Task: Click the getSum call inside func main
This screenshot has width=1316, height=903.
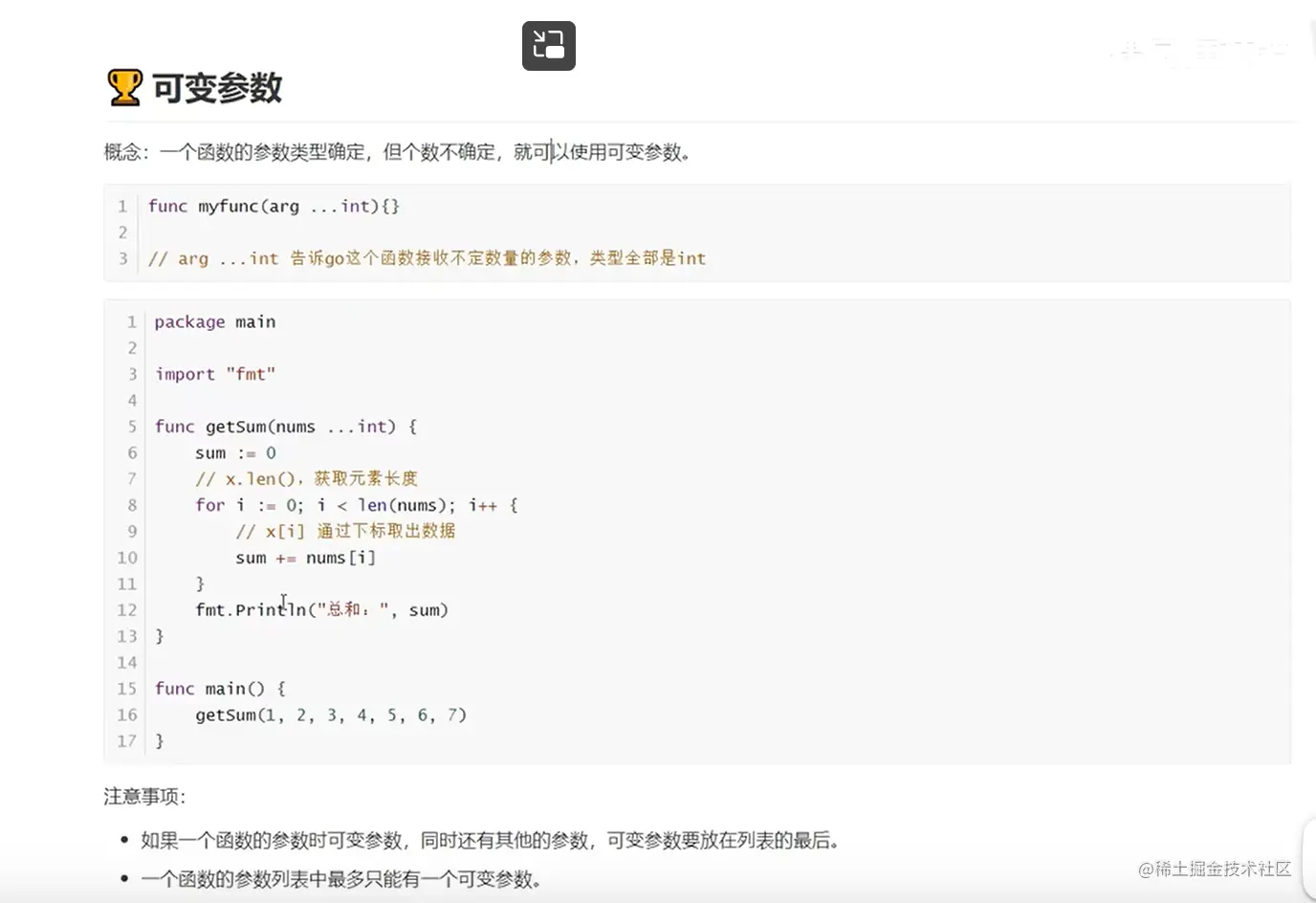Action: click(330, 715)
